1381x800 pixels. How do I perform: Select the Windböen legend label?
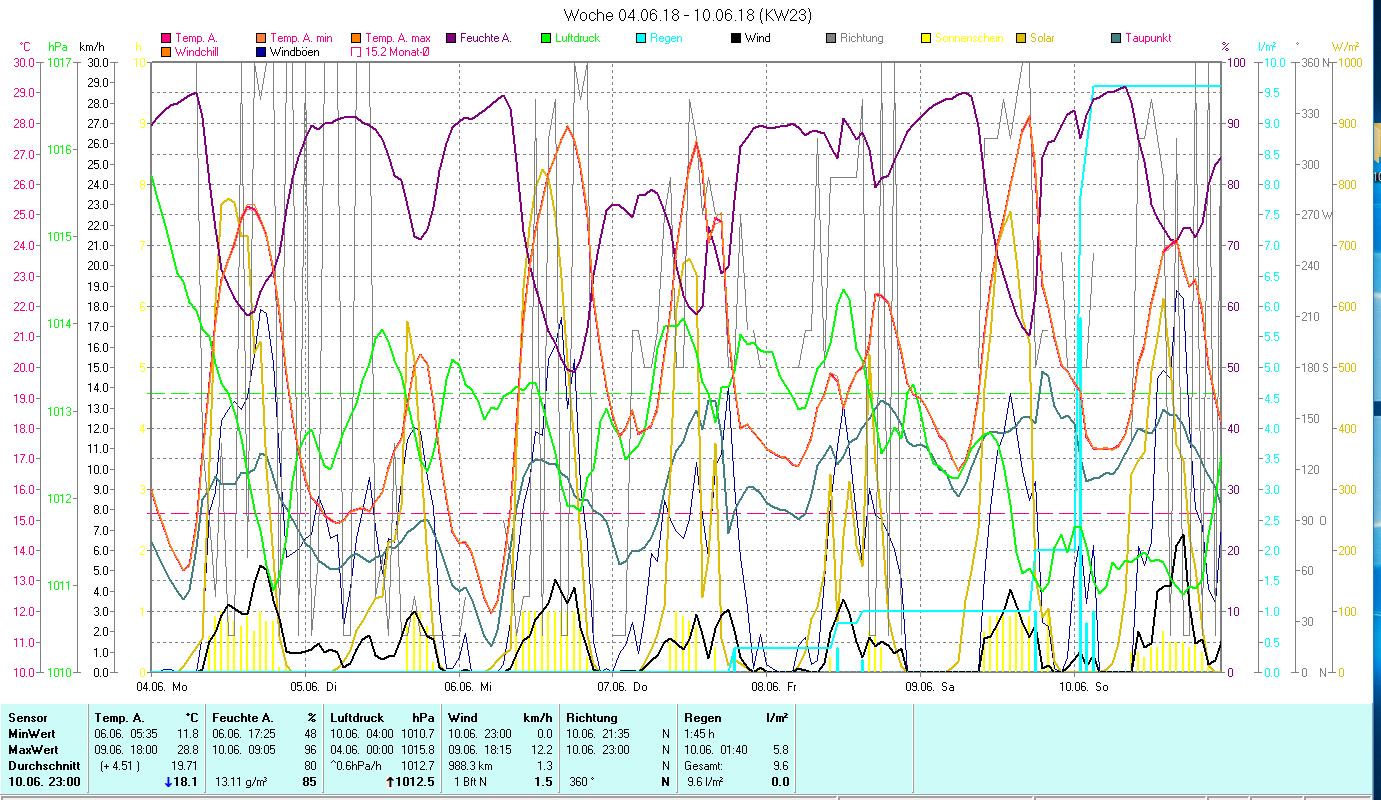[295, 51]
